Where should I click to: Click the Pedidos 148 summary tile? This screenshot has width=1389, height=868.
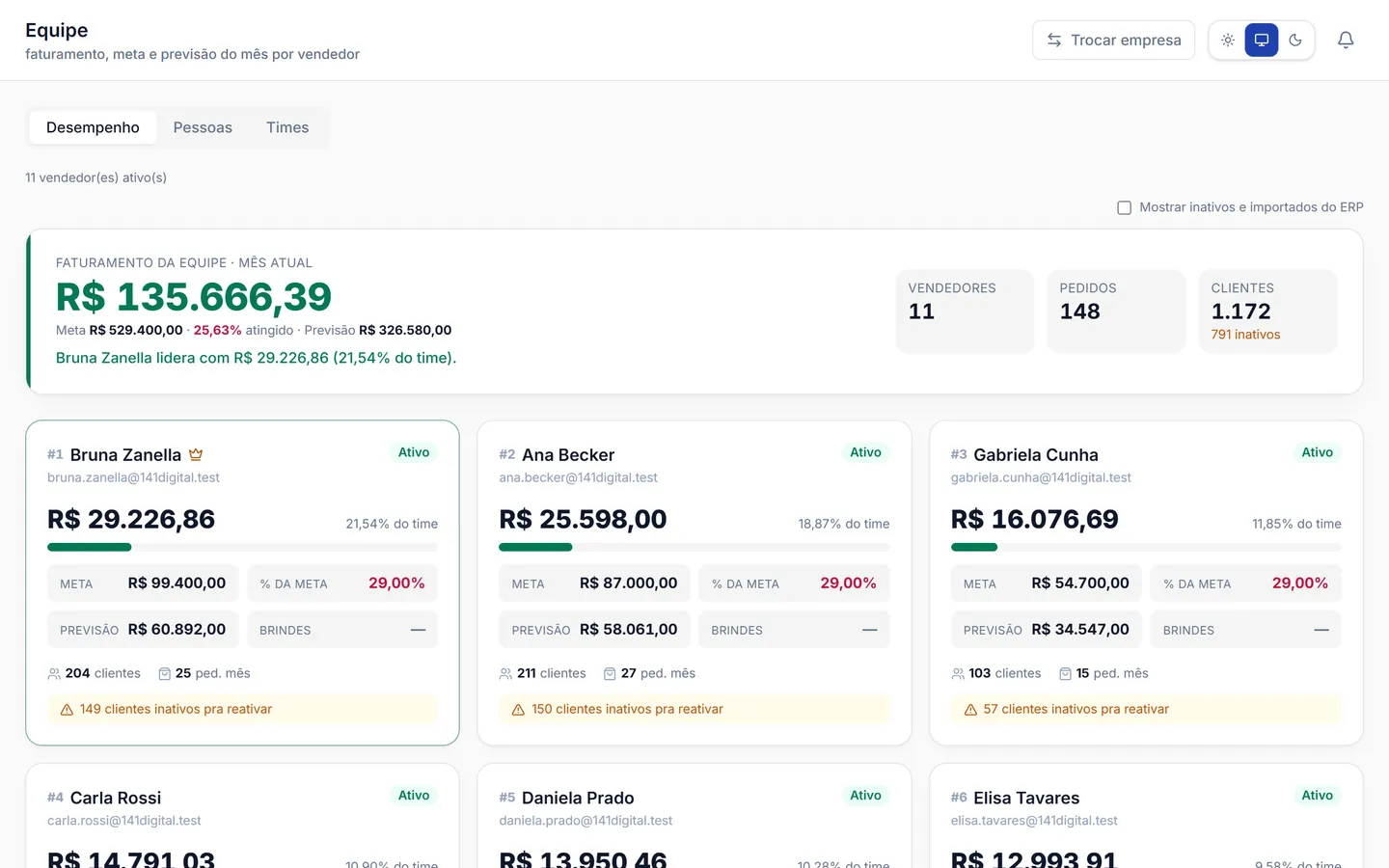[x=1116, y=311]
